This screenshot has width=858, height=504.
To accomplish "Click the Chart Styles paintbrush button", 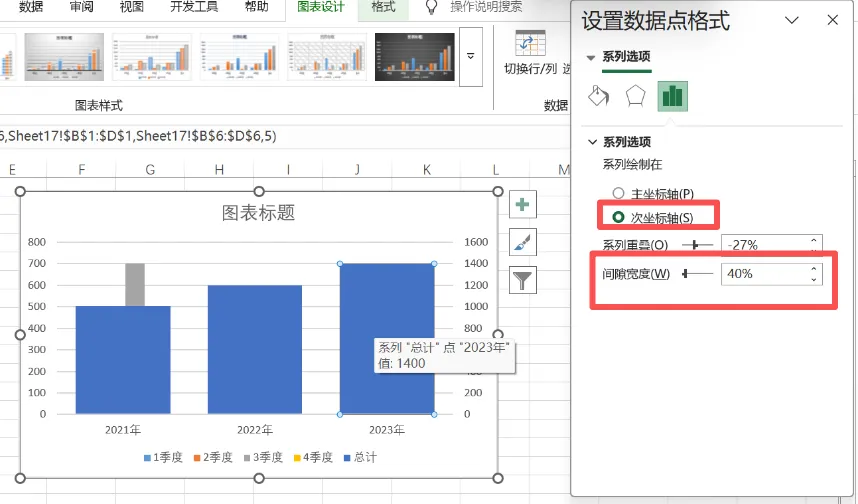I will click(x=523, y=242).
